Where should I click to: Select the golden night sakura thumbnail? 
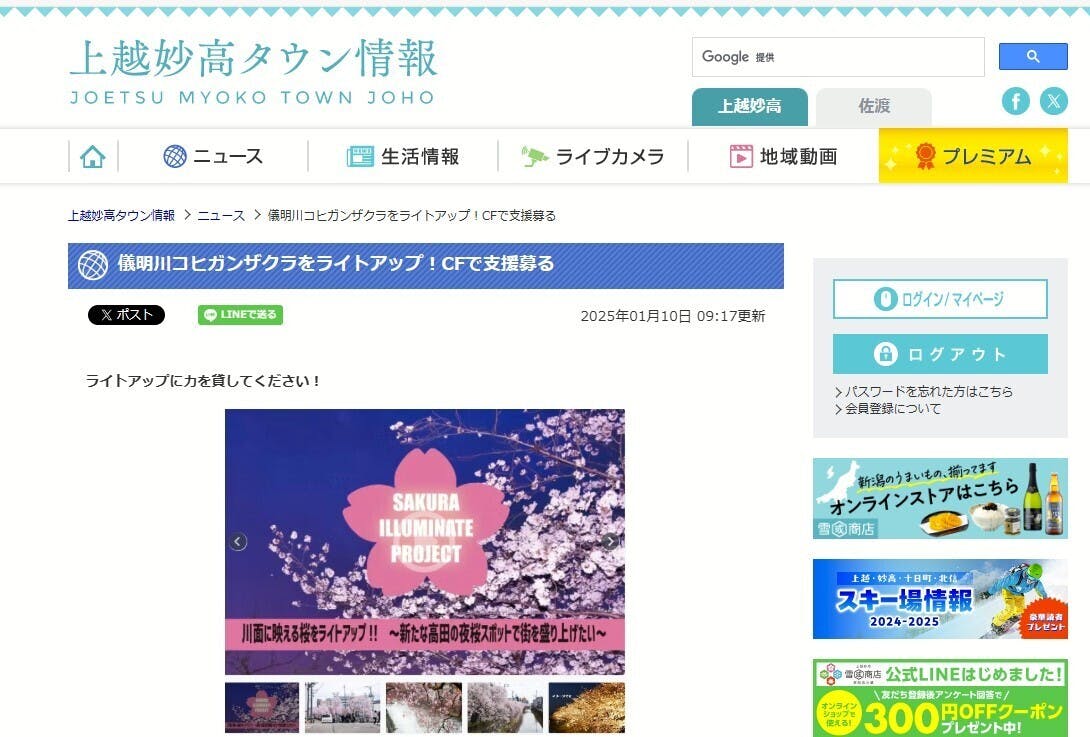click(x=587, y=707)
